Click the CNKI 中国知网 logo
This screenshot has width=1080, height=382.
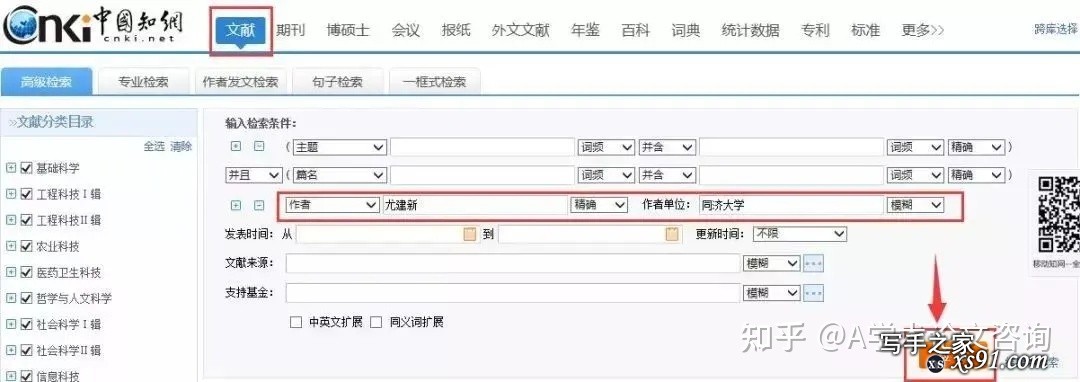[x=94, y=26]
